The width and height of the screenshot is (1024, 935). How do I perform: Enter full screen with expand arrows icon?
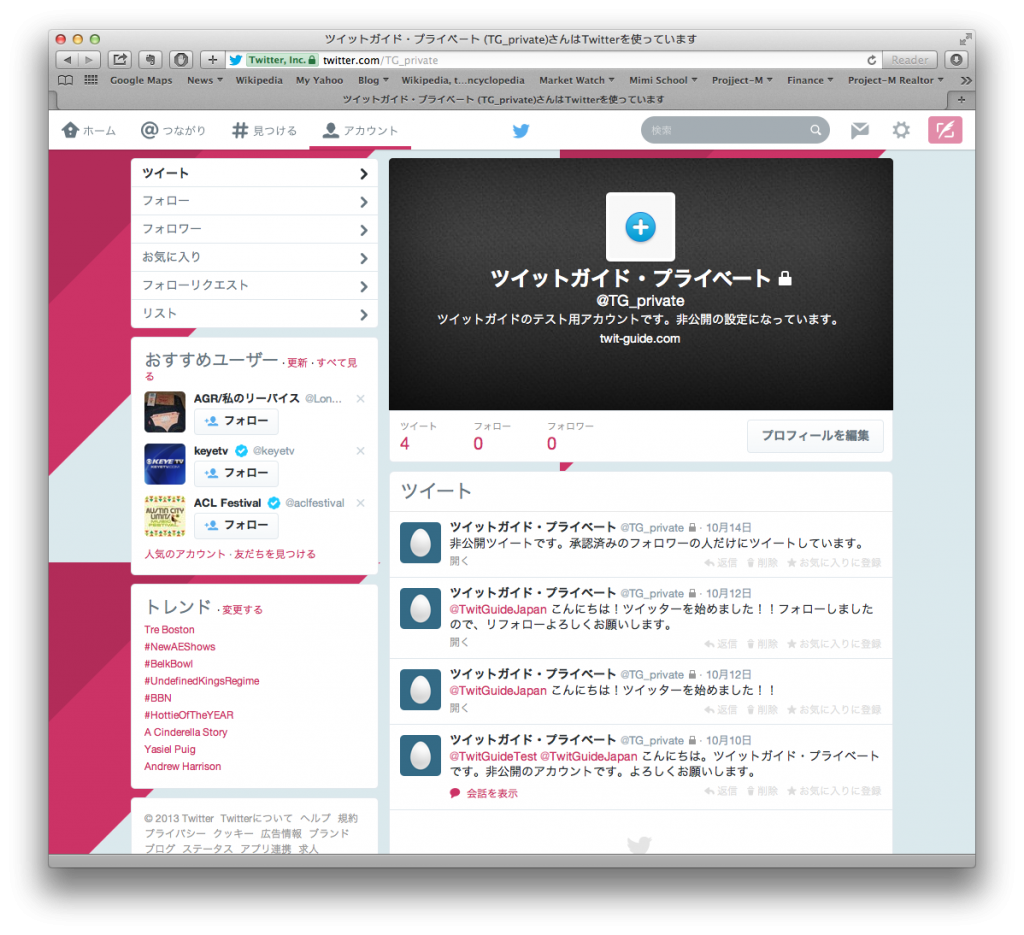[x=965, y=39]
